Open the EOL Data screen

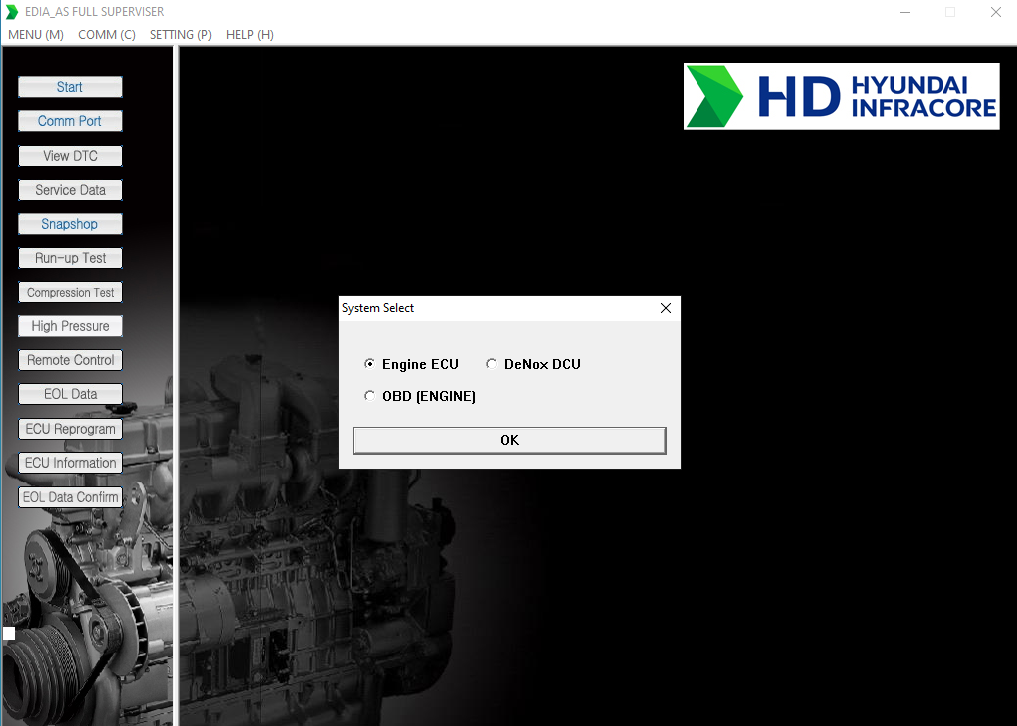(x=70, y=394)
